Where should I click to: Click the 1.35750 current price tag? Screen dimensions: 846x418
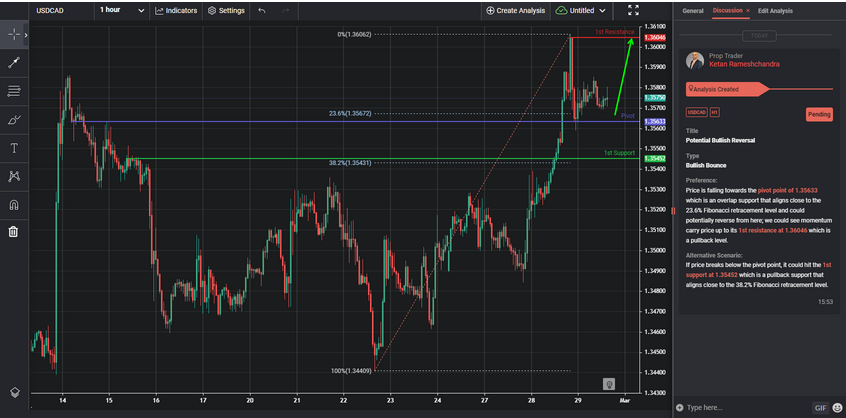click(x=654, y=98)
